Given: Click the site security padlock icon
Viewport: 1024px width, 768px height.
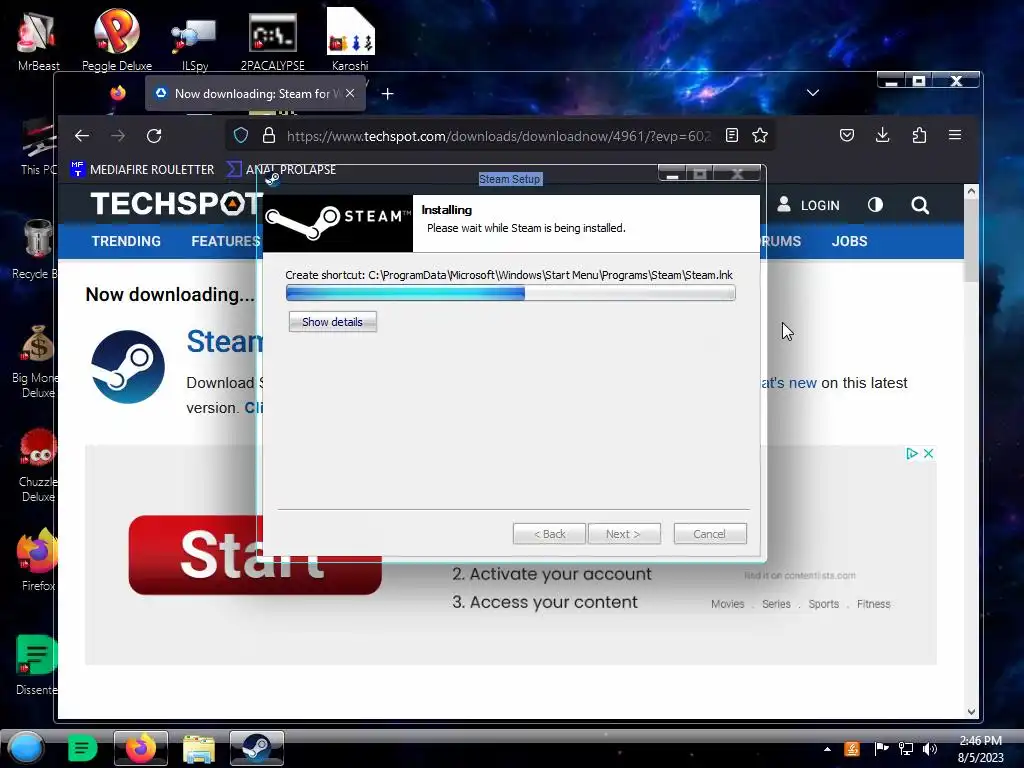Looking at the screenshot, I should coord(268,135).
